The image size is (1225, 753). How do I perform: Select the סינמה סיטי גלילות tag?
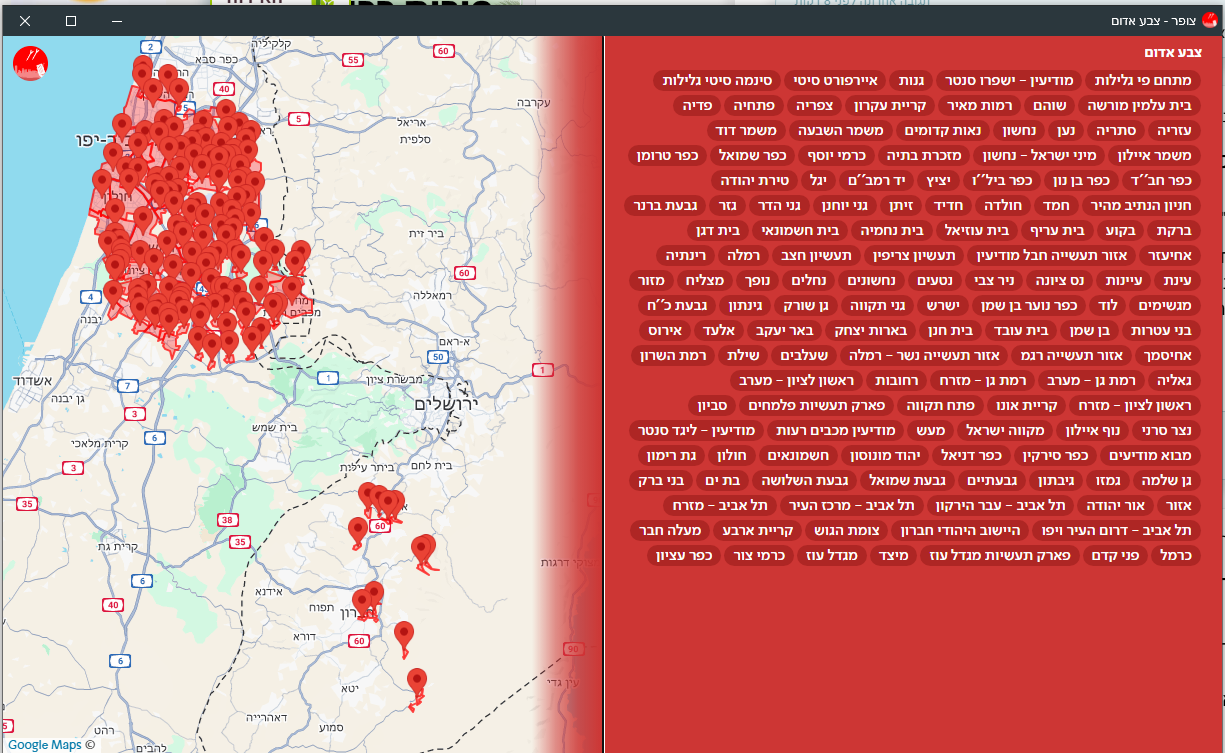pyautogui.click(x=717, y=80)
